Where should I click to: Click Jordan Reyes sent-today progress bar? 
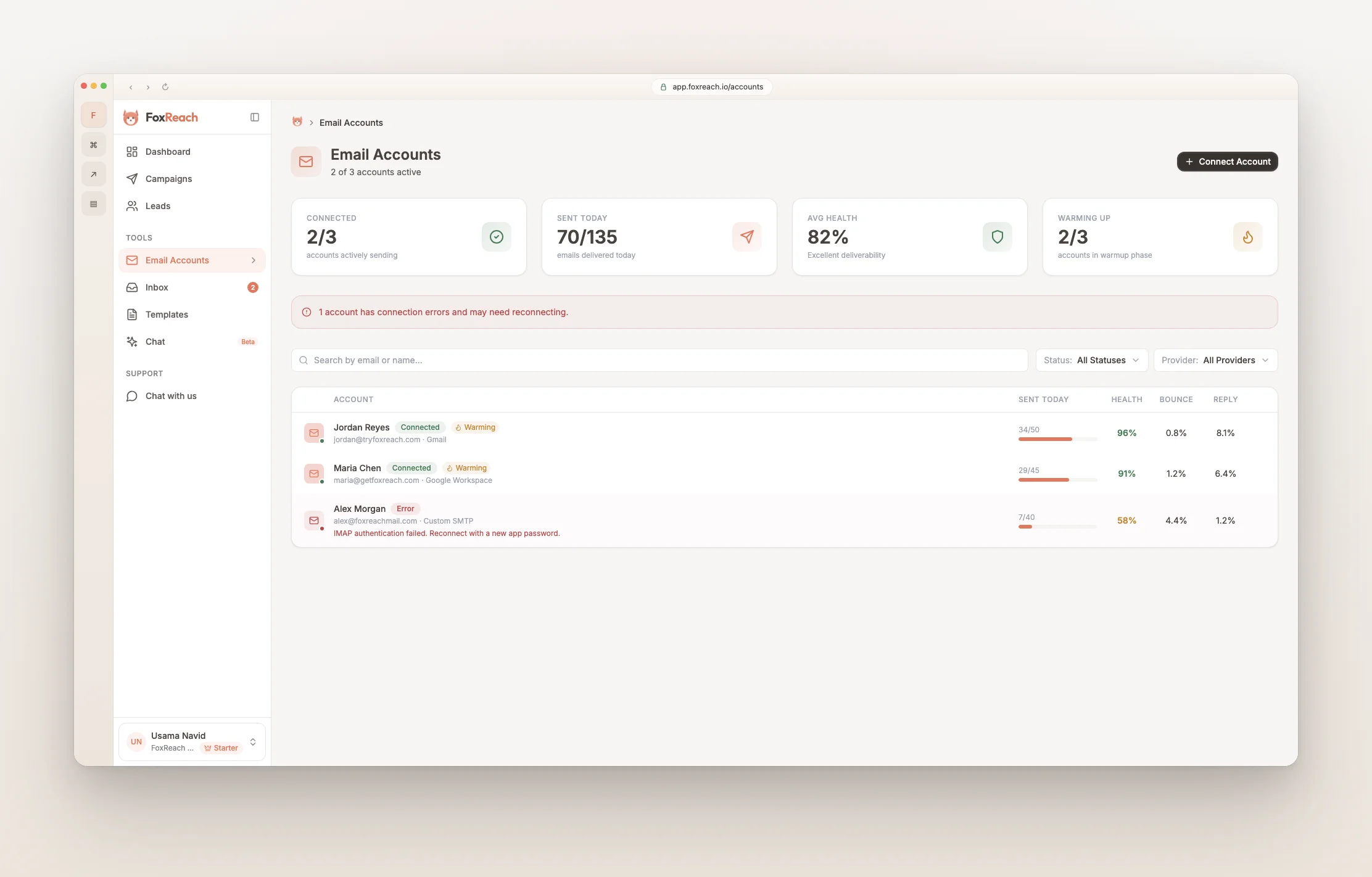(x=1057, y=439)
